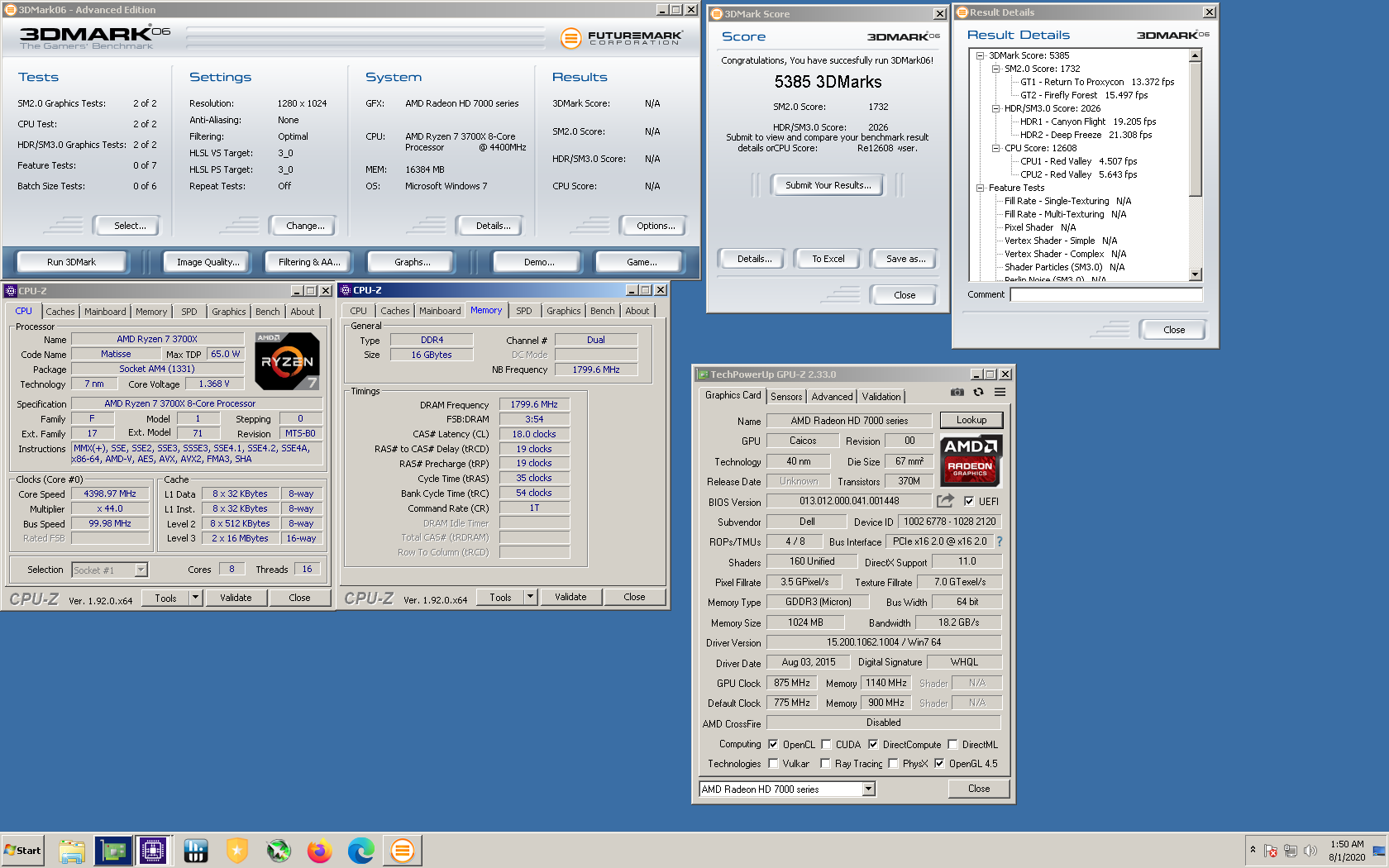Click the Lookup button in GPU-Z
Image resolution: width=1389 pixels, height=868 pixels.
(x=971, y=420)
